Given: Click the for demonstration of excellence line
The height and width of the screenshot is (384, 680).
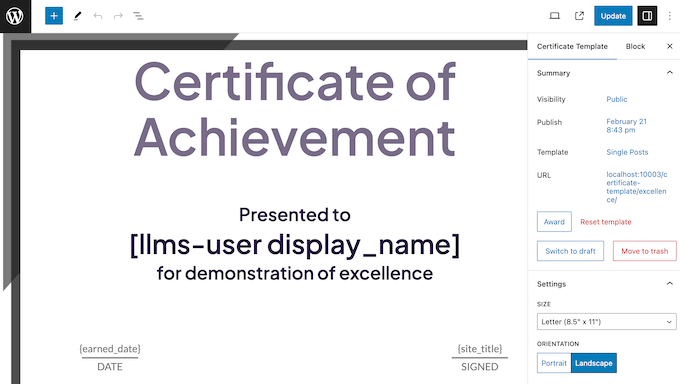Looking at the screenshot, I should click(x=295, y=273).
